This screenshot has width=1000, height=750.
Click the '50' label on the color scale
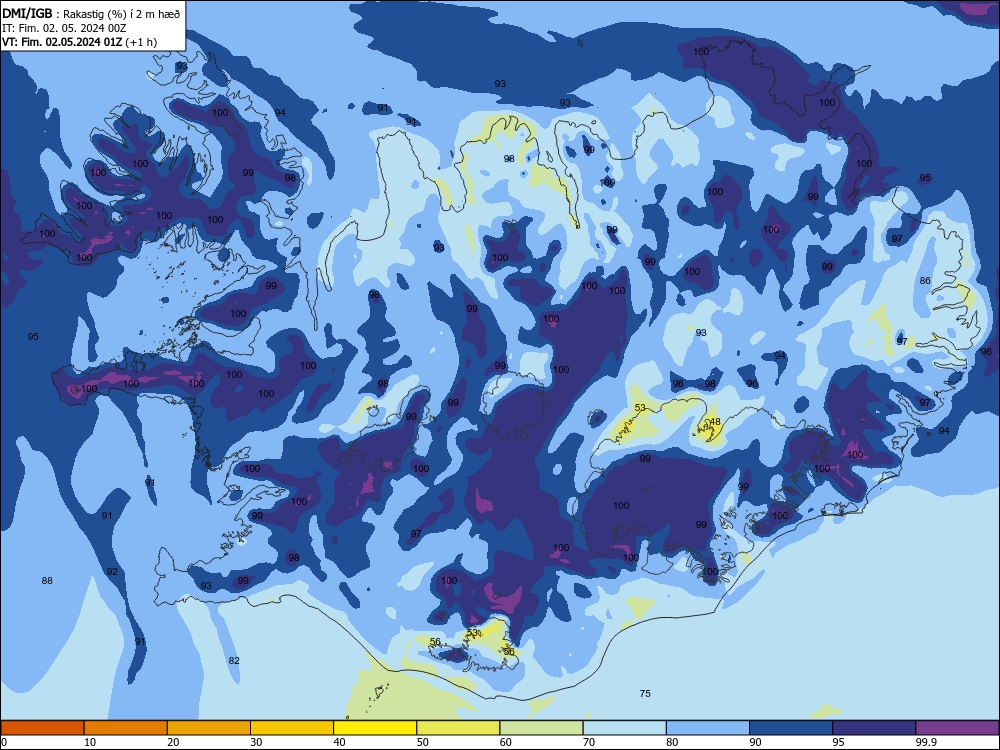pos(422,742)
